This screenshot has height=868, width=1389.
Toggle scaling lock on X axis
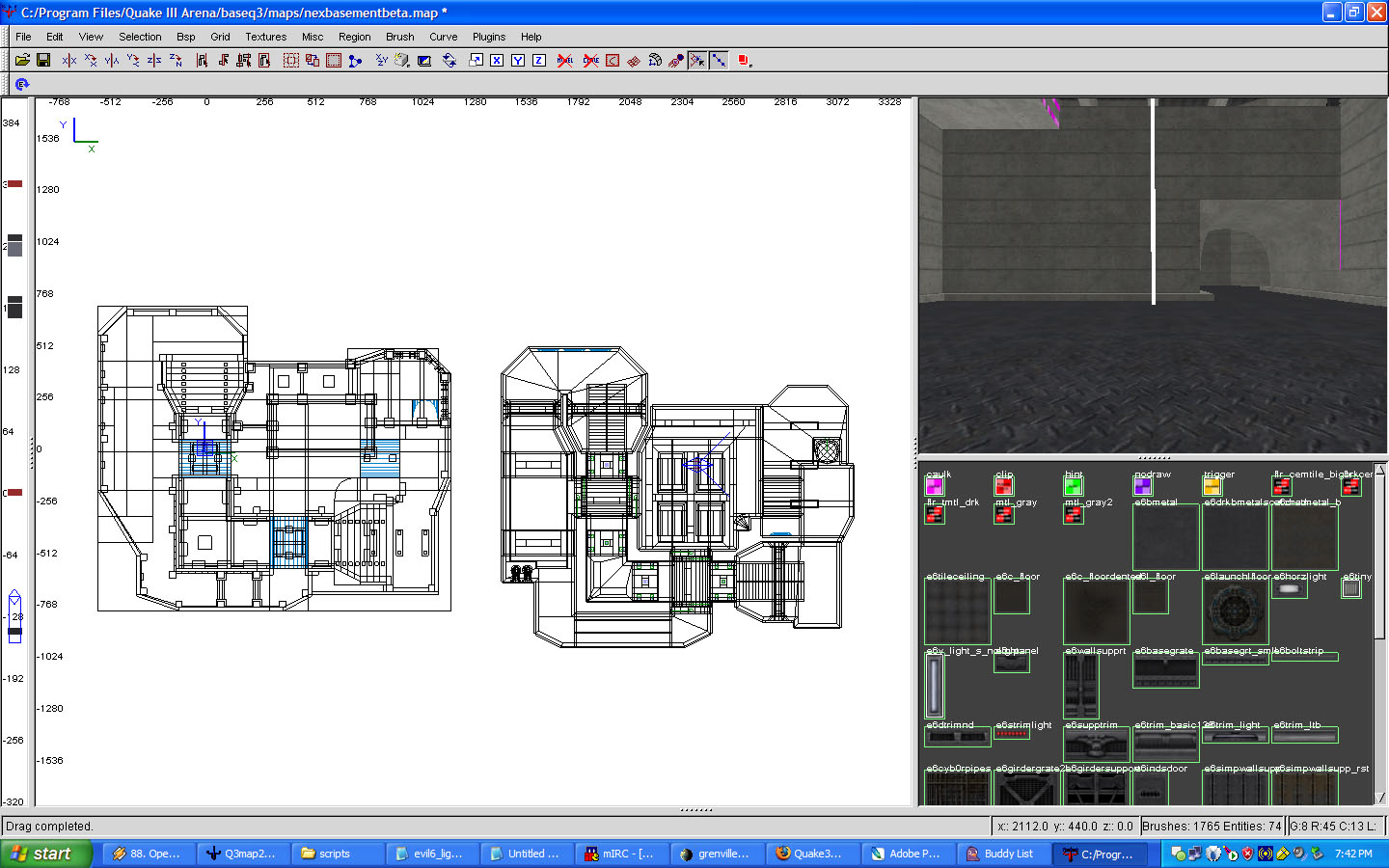(x=497, y=60)
